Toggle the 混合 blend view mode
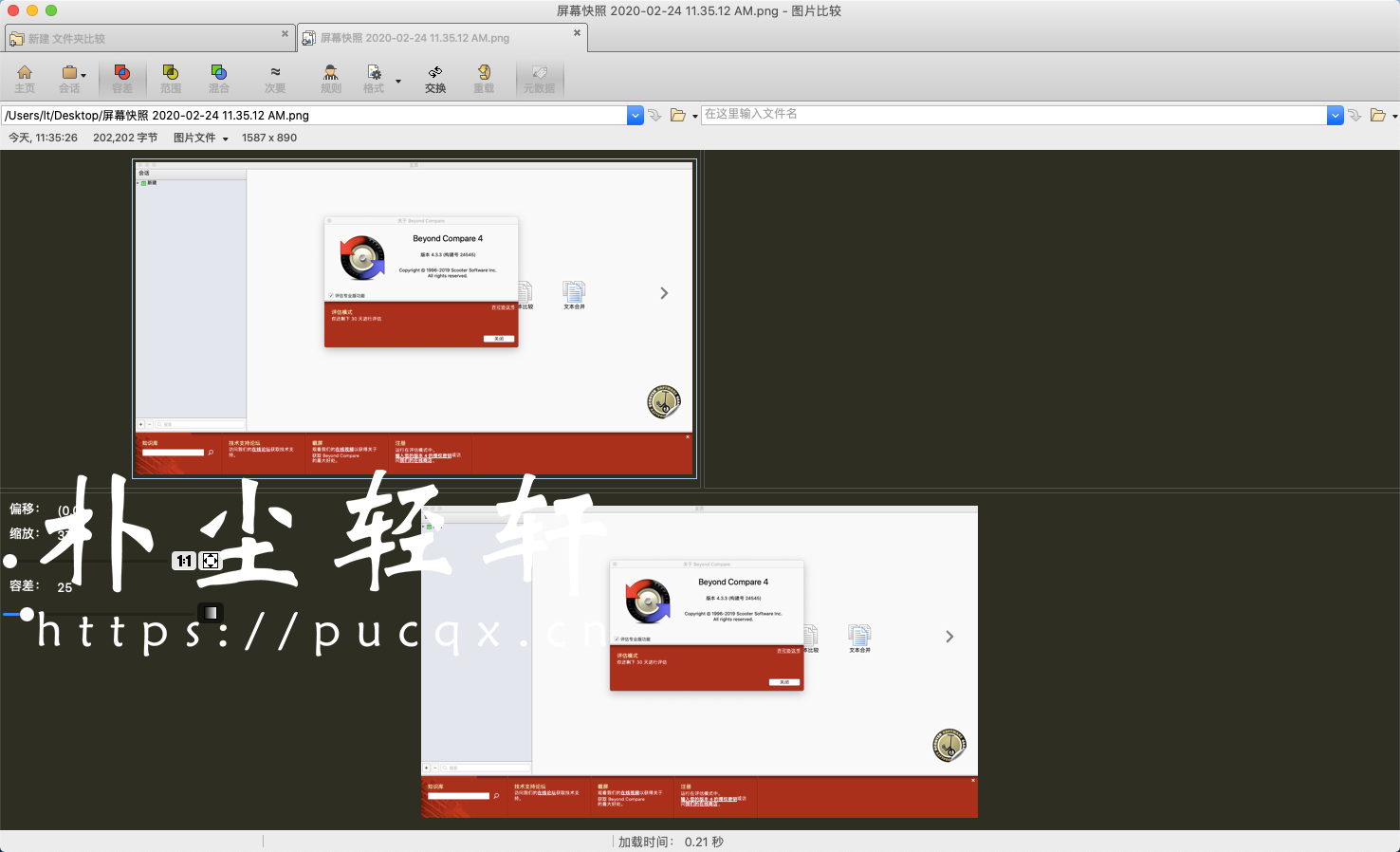 219,79
